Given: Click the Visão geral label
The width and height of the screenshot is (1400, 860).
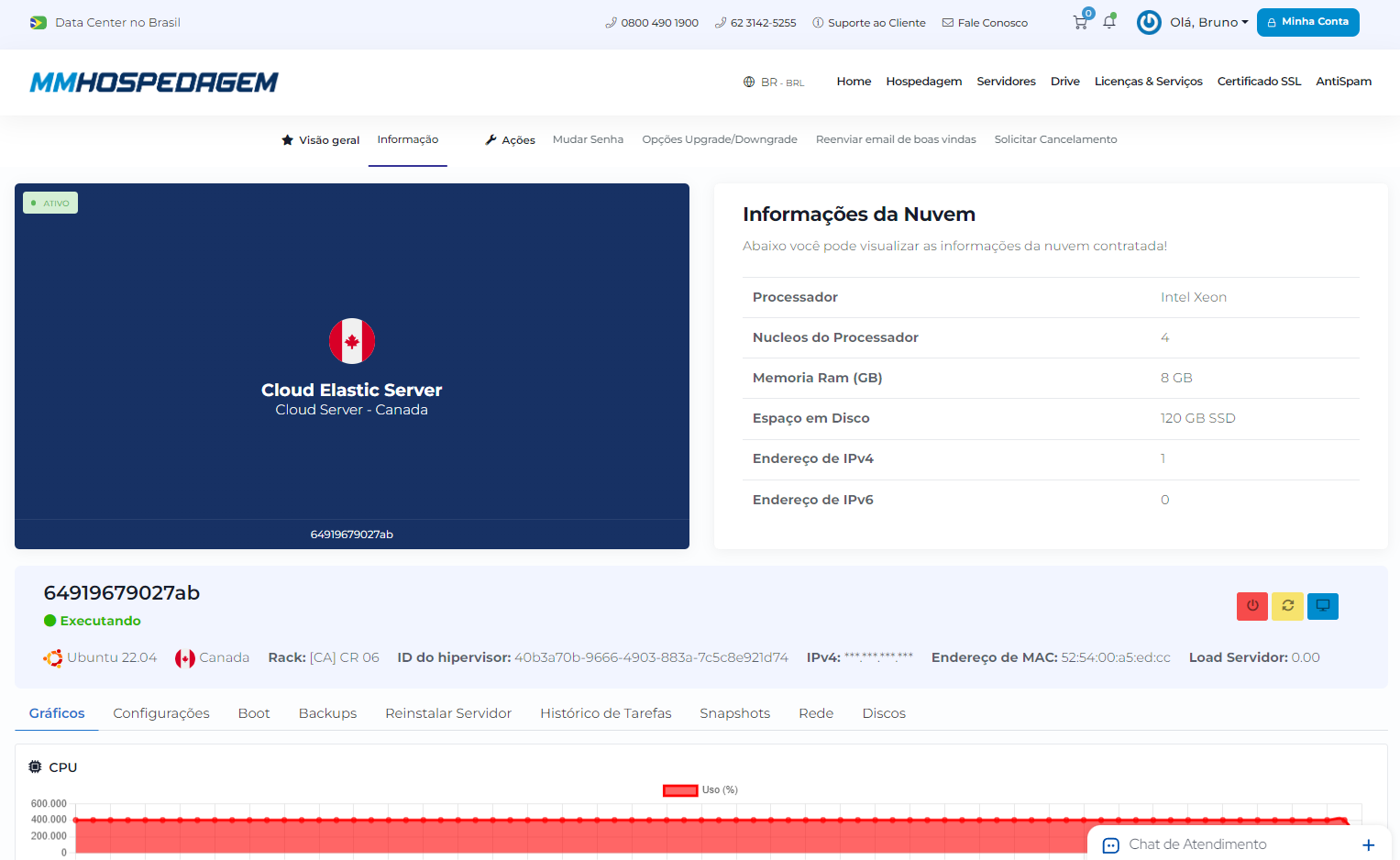Looking at the screenshot, I should 329,140.
